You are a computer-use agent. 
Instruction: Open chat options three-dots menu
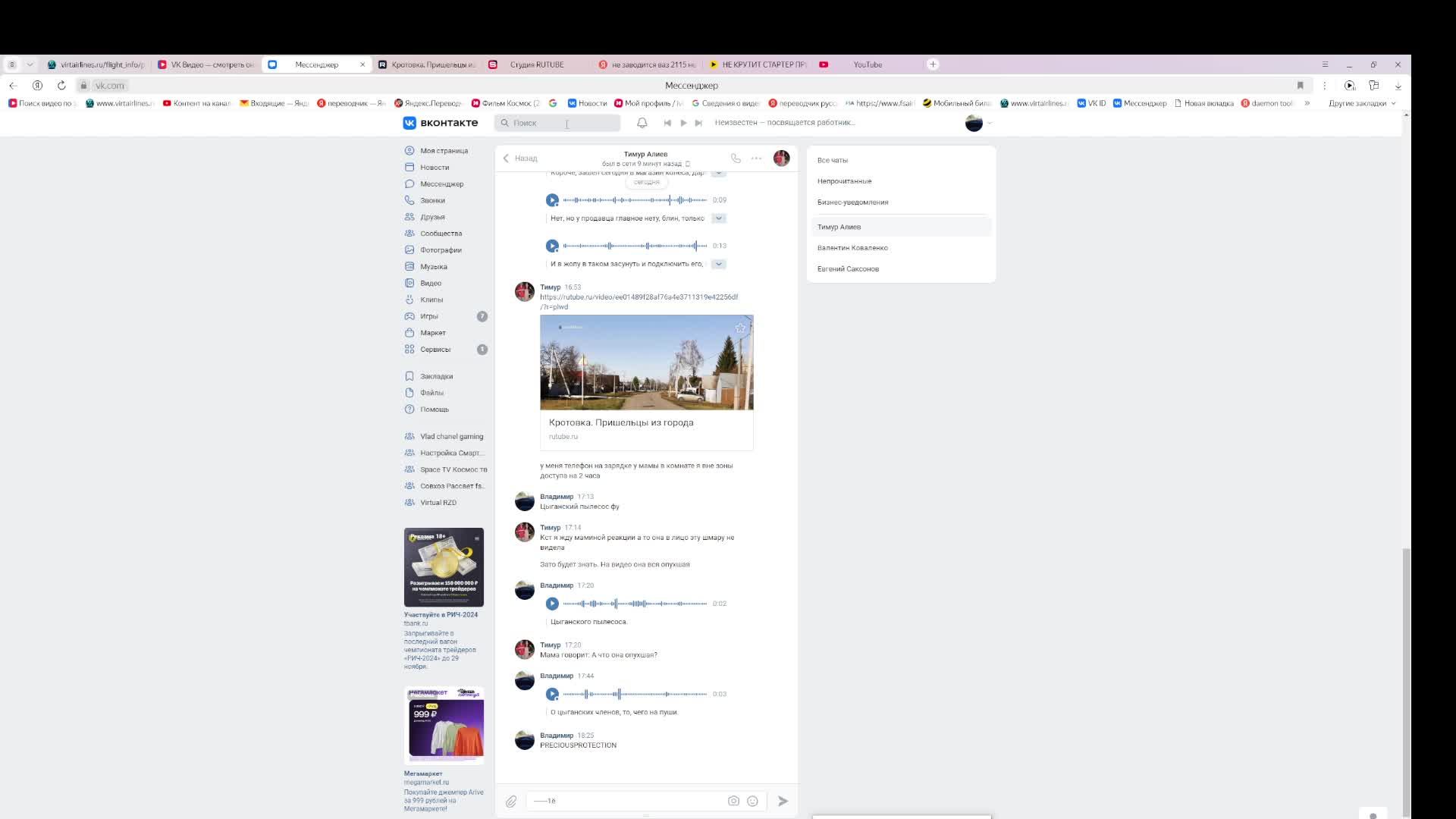point(756,158)
